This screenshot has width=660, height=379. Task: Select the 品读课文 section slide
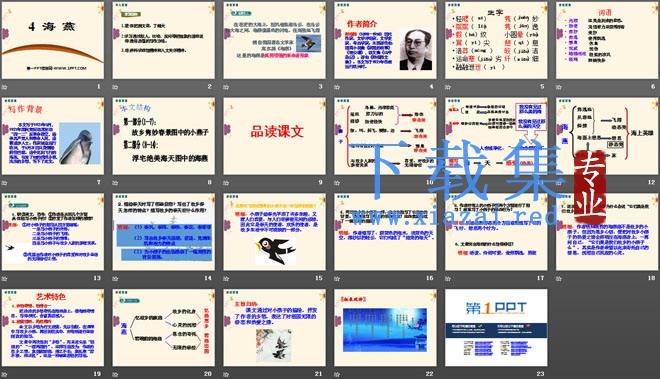coord(274,136)
